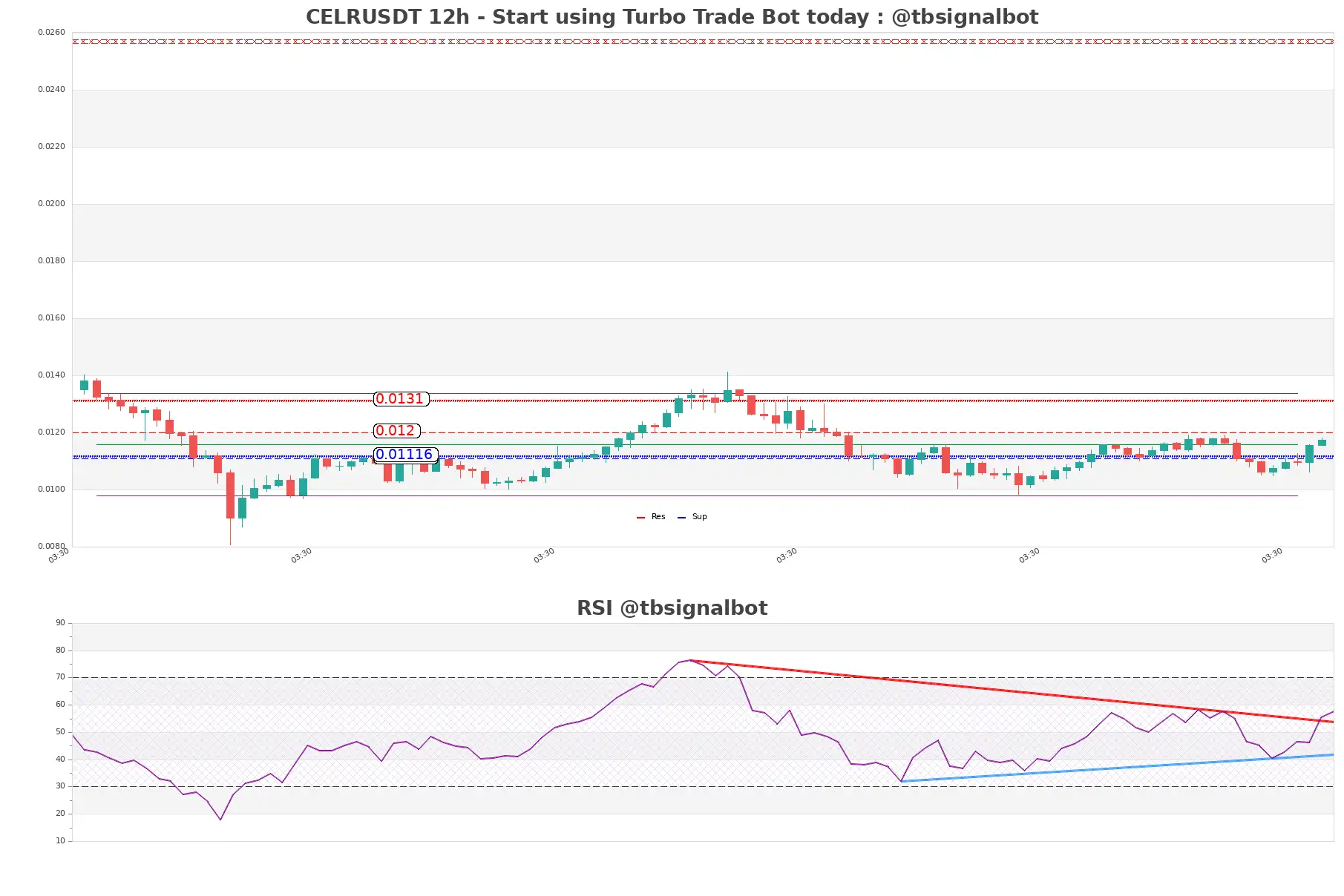Viewport: 1344px width, 896px height.
Task: Click the RSI @tbsignalbot panel title
Action: click(672, 608)
